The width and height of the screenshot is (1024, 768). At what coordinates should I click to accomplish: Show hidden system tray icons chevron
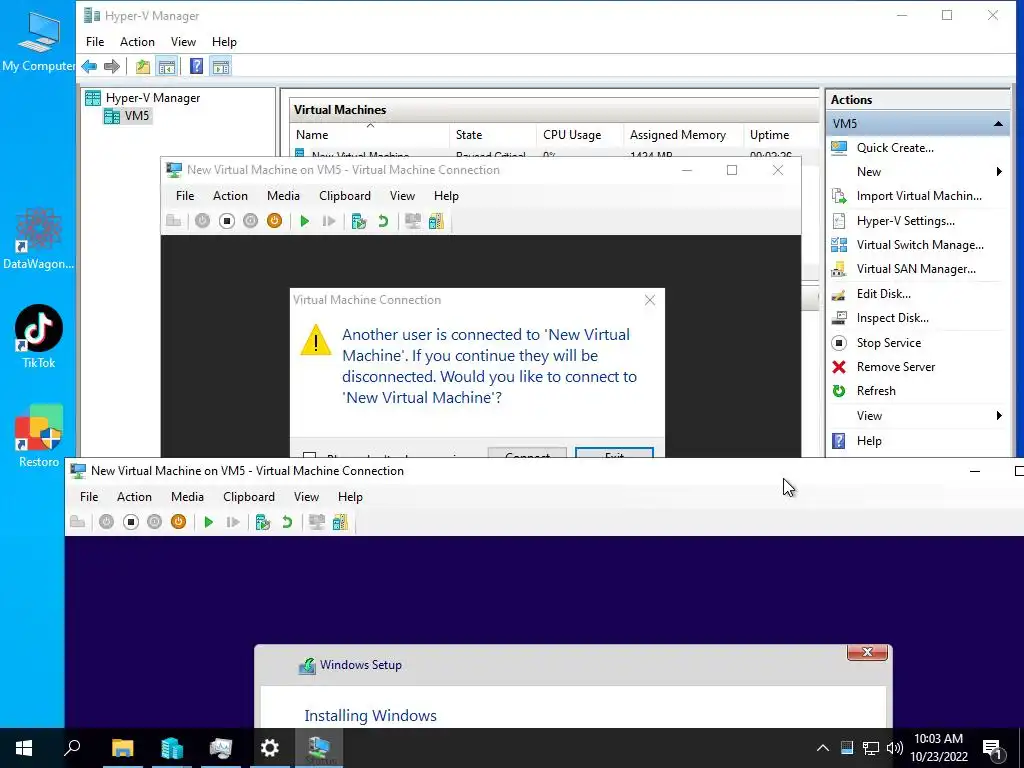(x=823, y=748)
